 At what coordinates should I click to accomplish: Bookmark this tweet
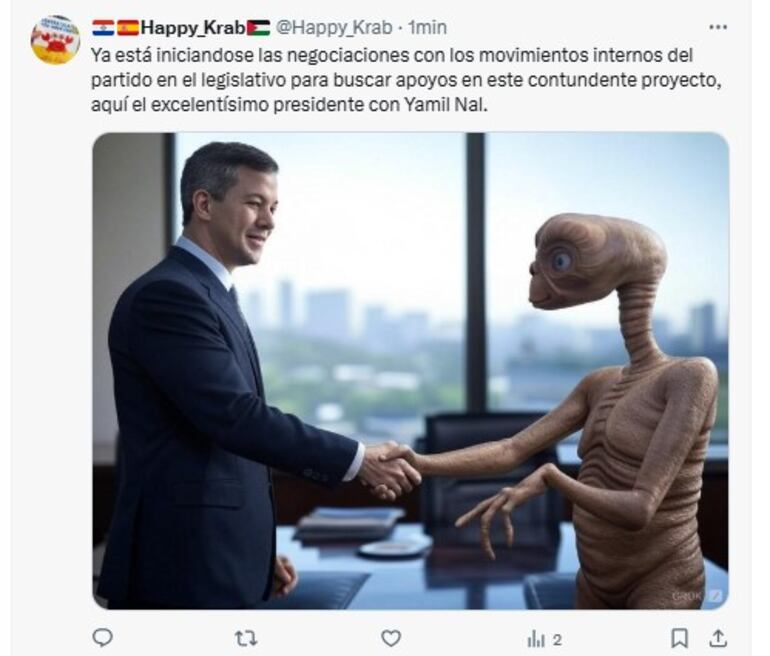(x=679, y=638)
